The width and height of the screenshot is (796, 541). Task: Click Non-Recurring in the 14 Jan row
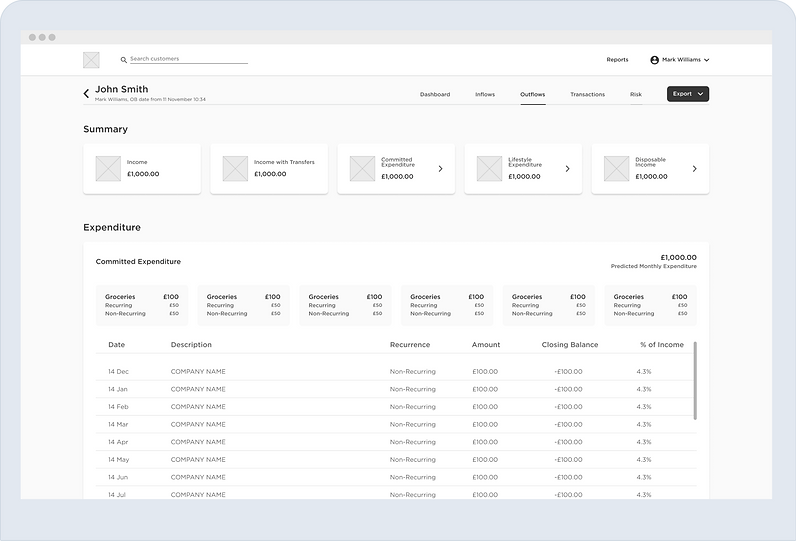(x=413, y=389)
